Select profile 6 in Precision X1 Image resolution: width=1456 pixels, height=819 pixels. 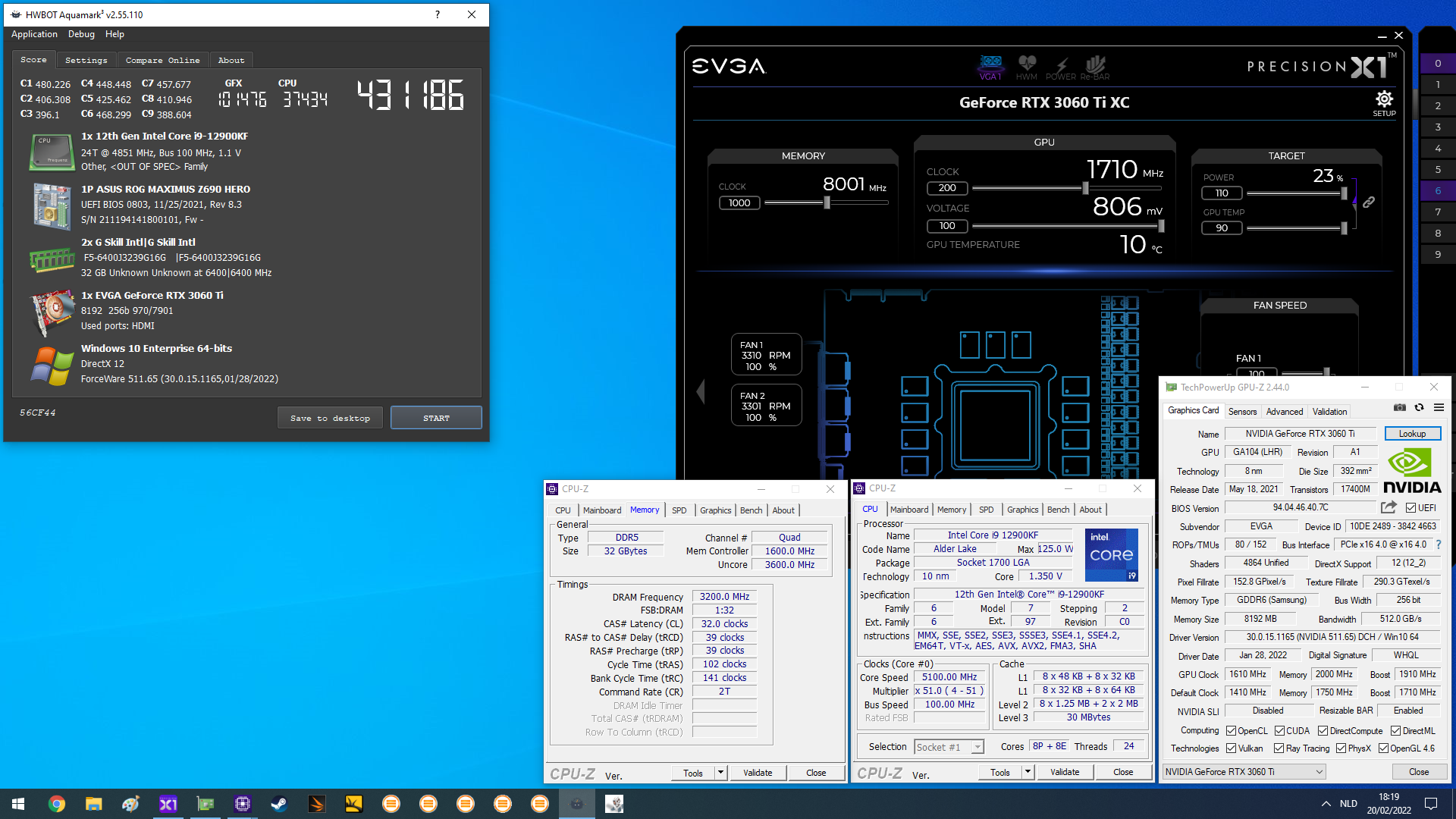tap(1438, 191)
